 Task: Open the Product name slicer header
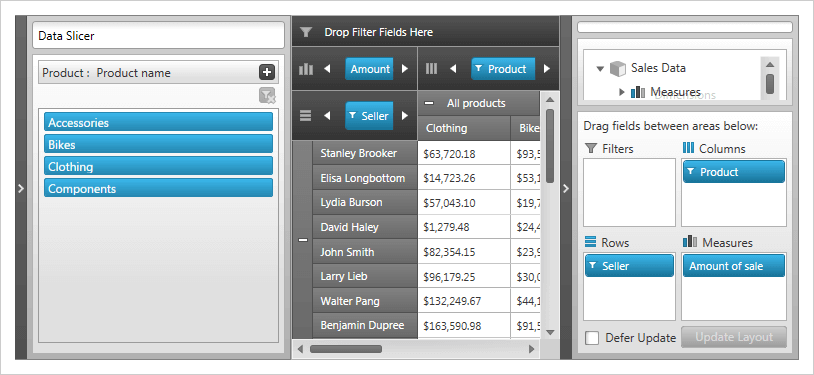(158, 73)
